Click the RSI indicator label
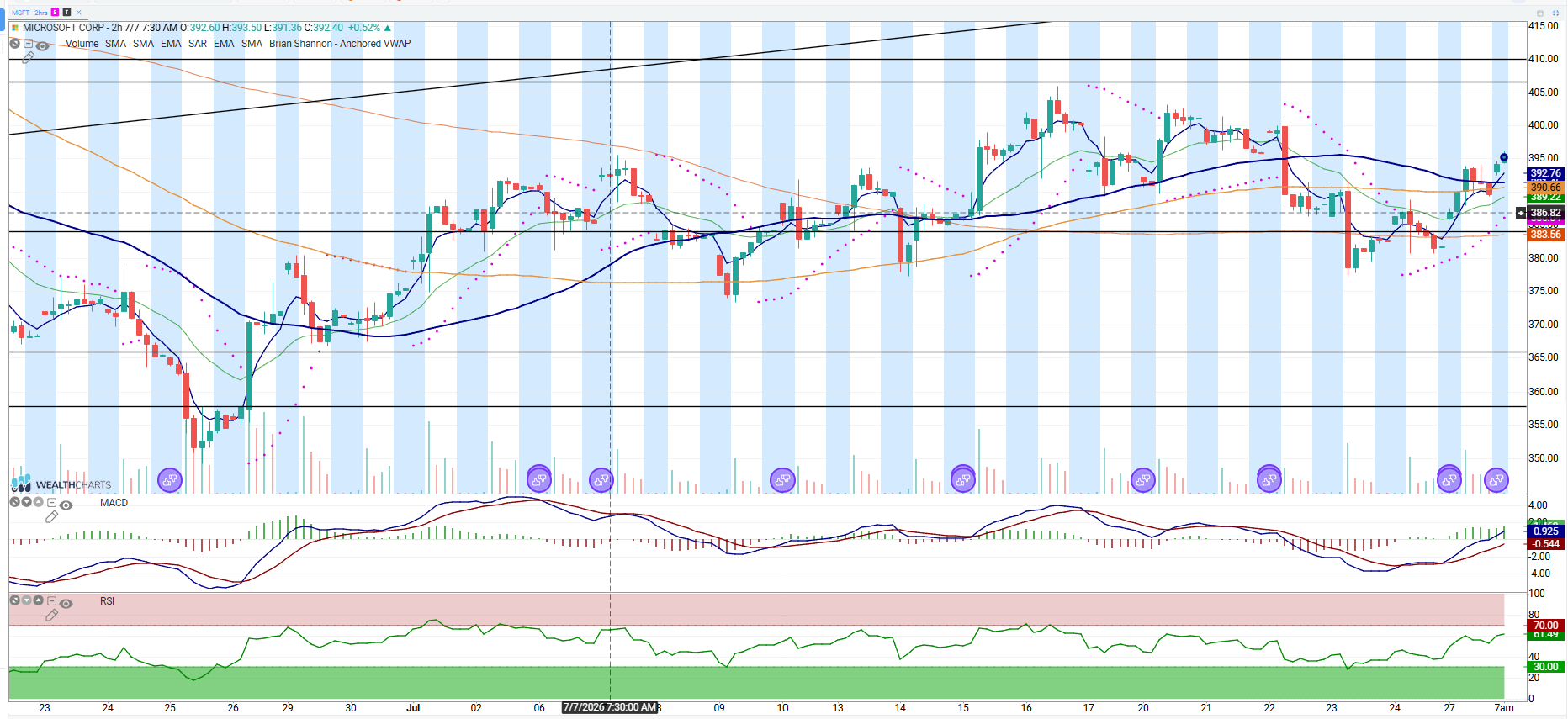 click(x=107, y=601)
